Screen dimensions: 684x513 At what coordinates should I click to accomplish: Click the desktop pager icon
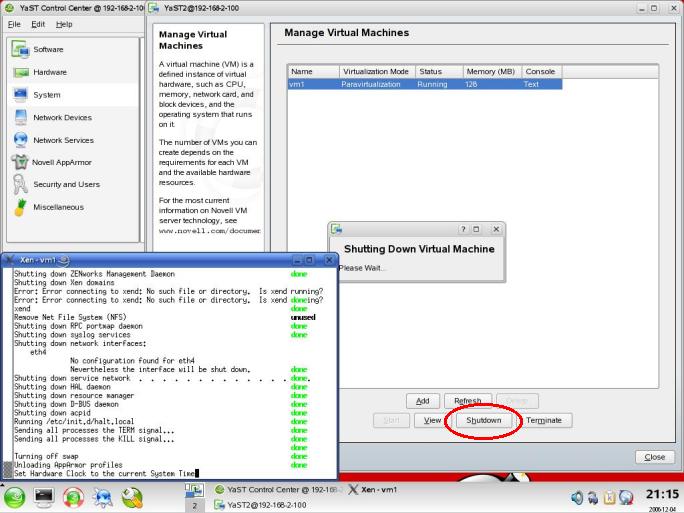click(x=194, y=490)
